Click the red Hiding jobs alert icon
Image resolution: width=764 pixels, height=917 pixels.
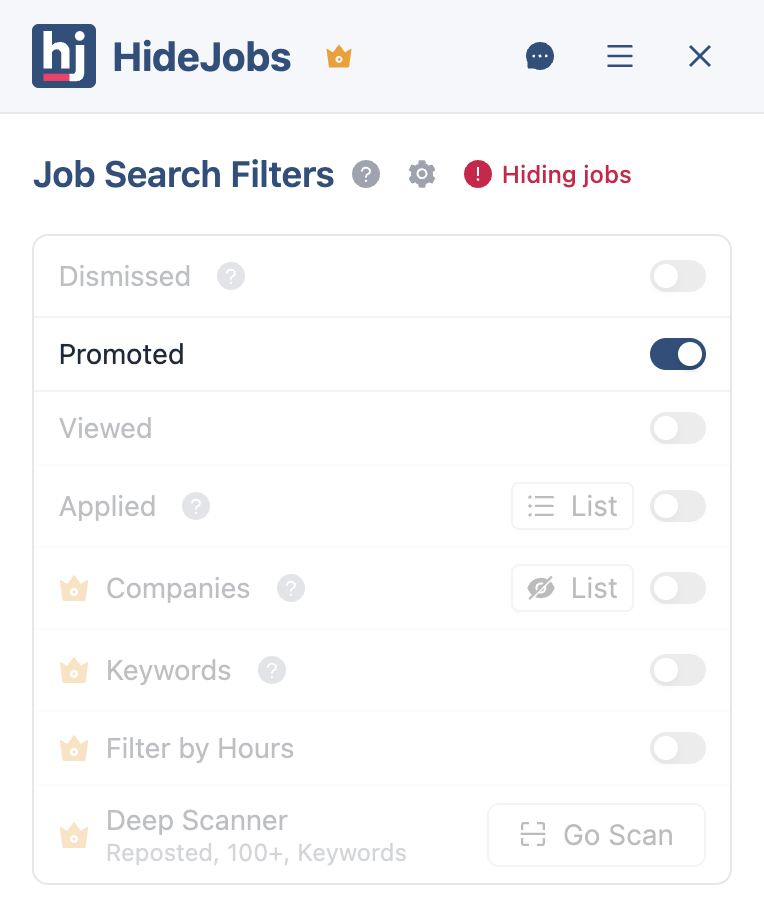(477, 174)
